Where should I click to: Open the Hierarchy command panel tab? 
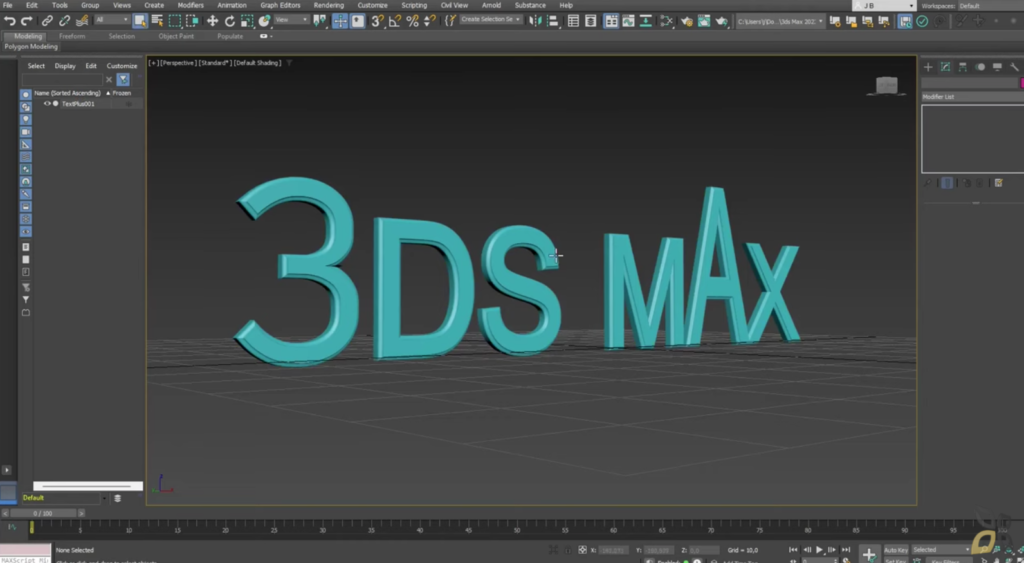click(963, 67)
